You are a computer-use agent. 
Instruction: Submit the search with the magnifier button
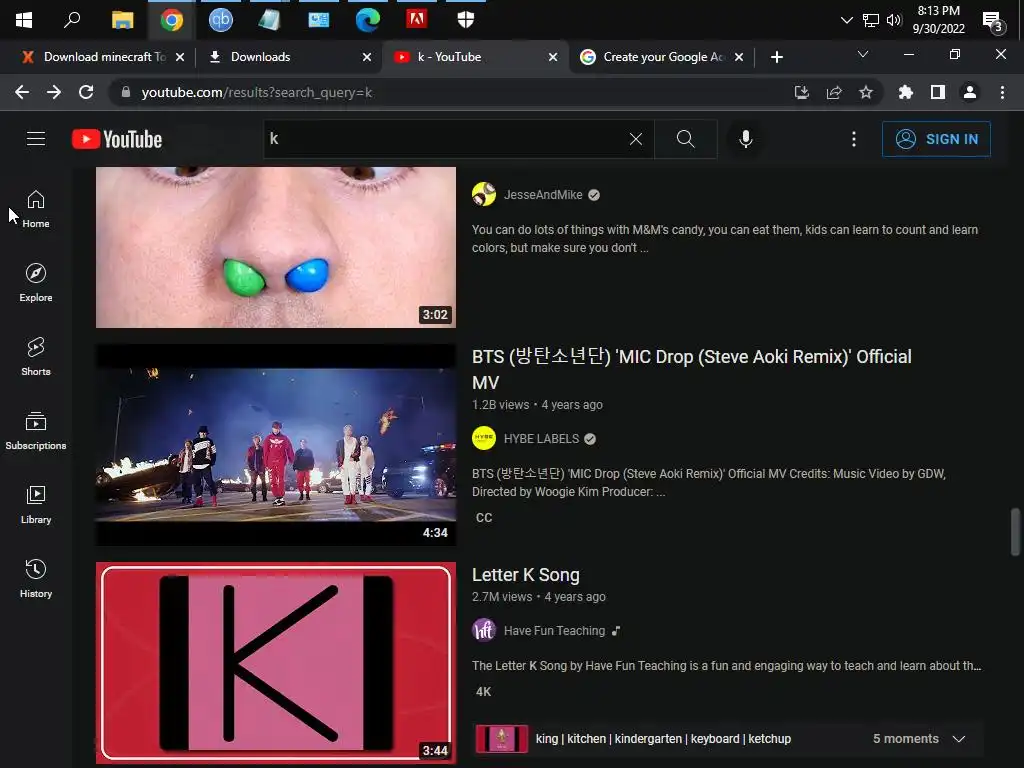tap(685, 138)
